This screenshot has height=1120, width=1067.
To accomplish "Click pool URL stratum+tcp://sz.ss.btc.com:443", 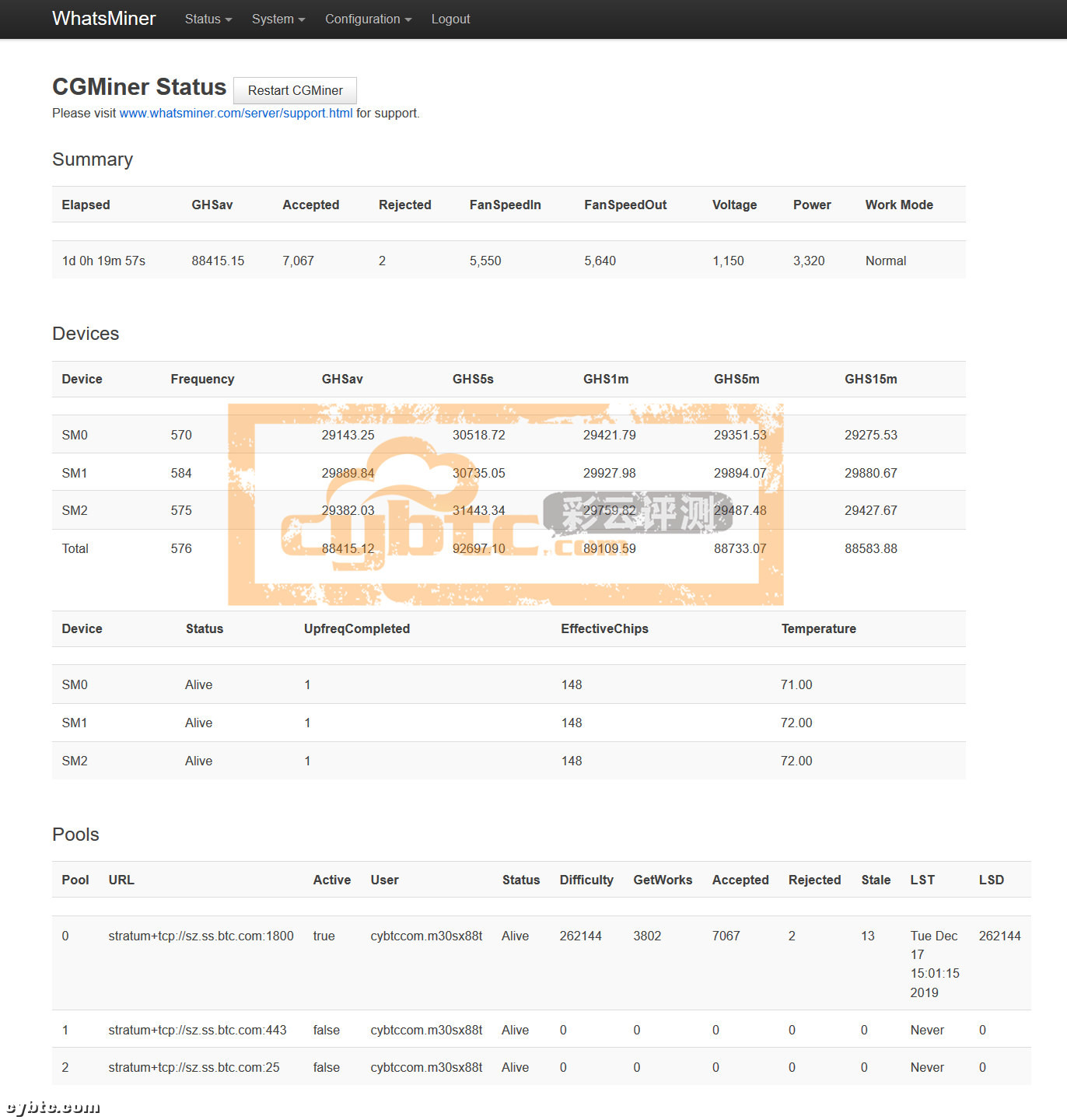I will point(198,1030).
